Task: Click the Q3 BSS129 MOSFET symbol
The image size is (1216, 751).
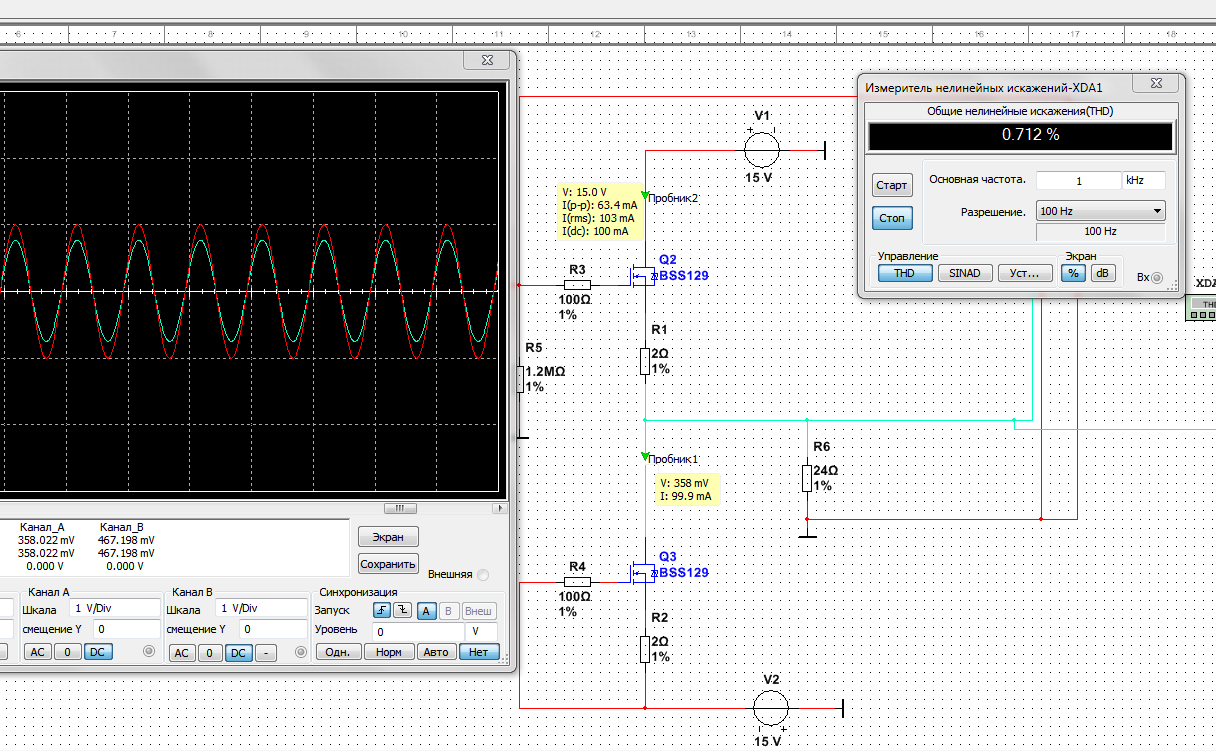Action: click(x=640, y=572)
